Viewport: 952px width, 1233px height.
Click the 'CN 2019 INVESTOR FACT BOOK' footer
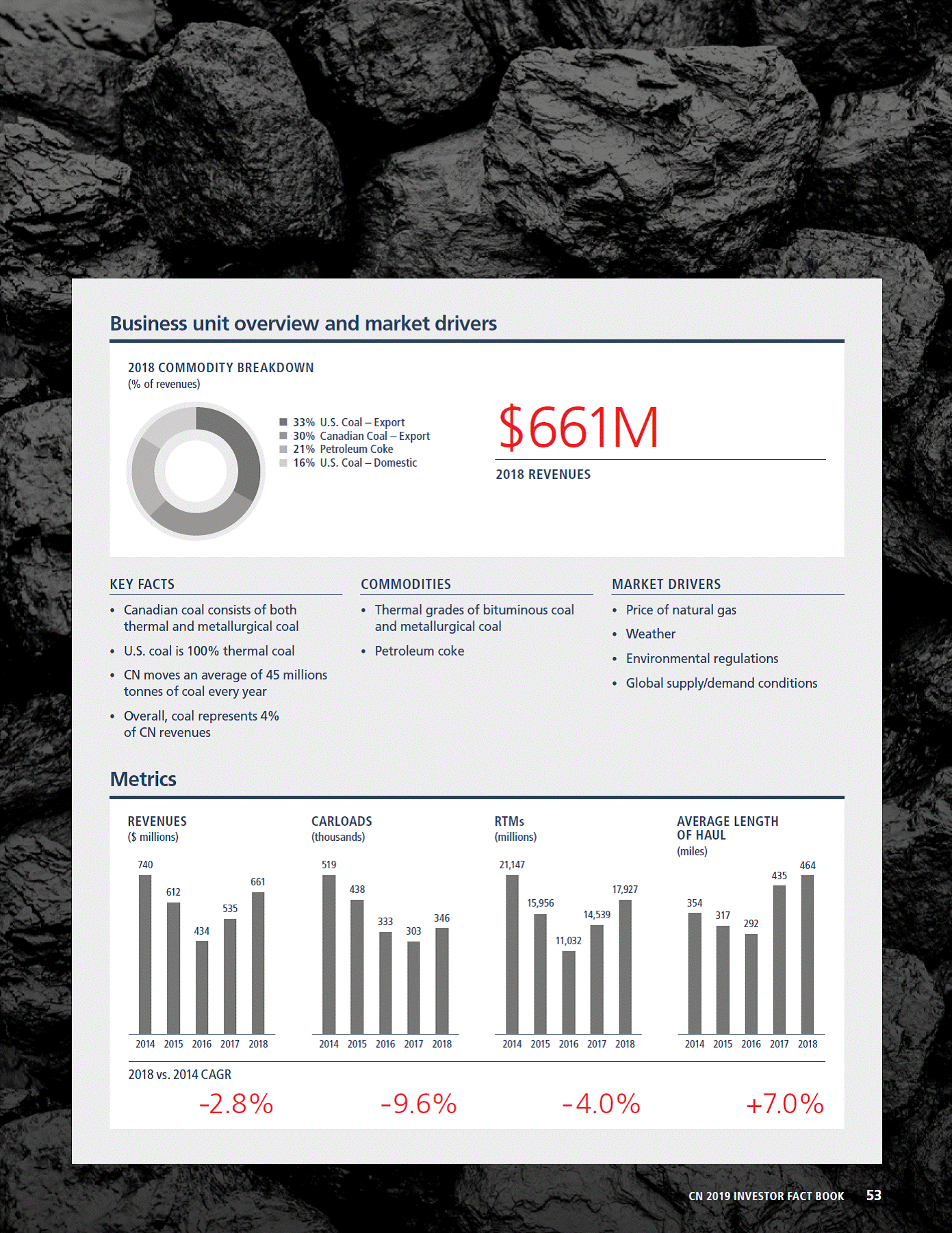tap(766, 1196)
